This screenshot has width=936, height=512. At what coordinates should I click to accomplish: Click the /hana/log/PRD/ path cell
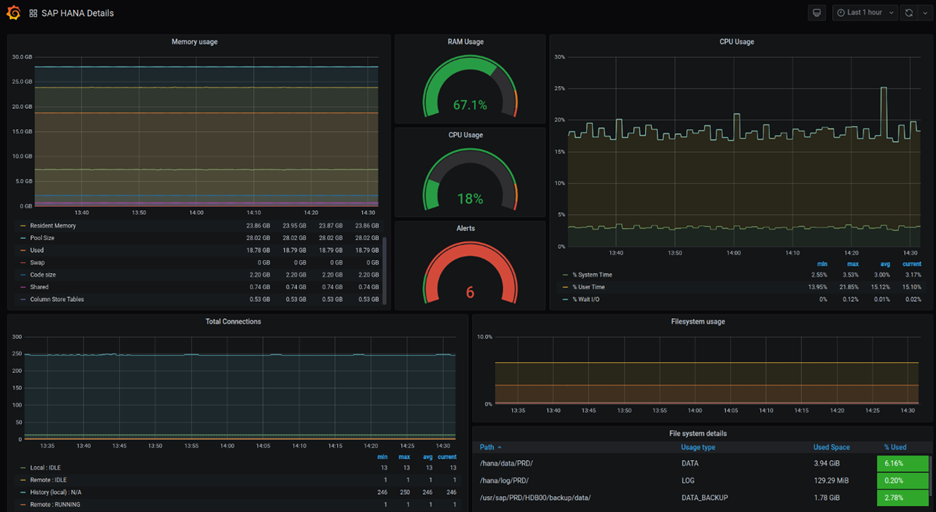504,480
